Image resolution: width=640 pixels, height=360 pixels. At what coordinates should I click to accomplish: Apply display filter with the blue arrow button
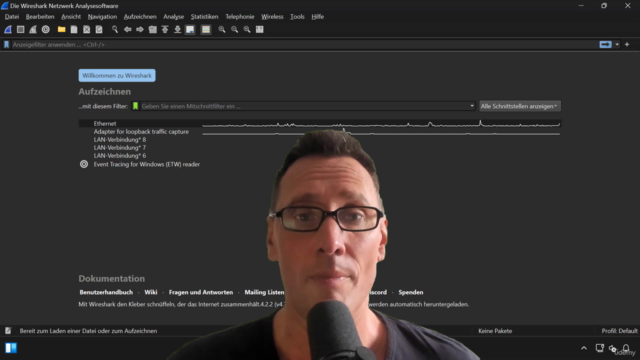click(605, 44)
